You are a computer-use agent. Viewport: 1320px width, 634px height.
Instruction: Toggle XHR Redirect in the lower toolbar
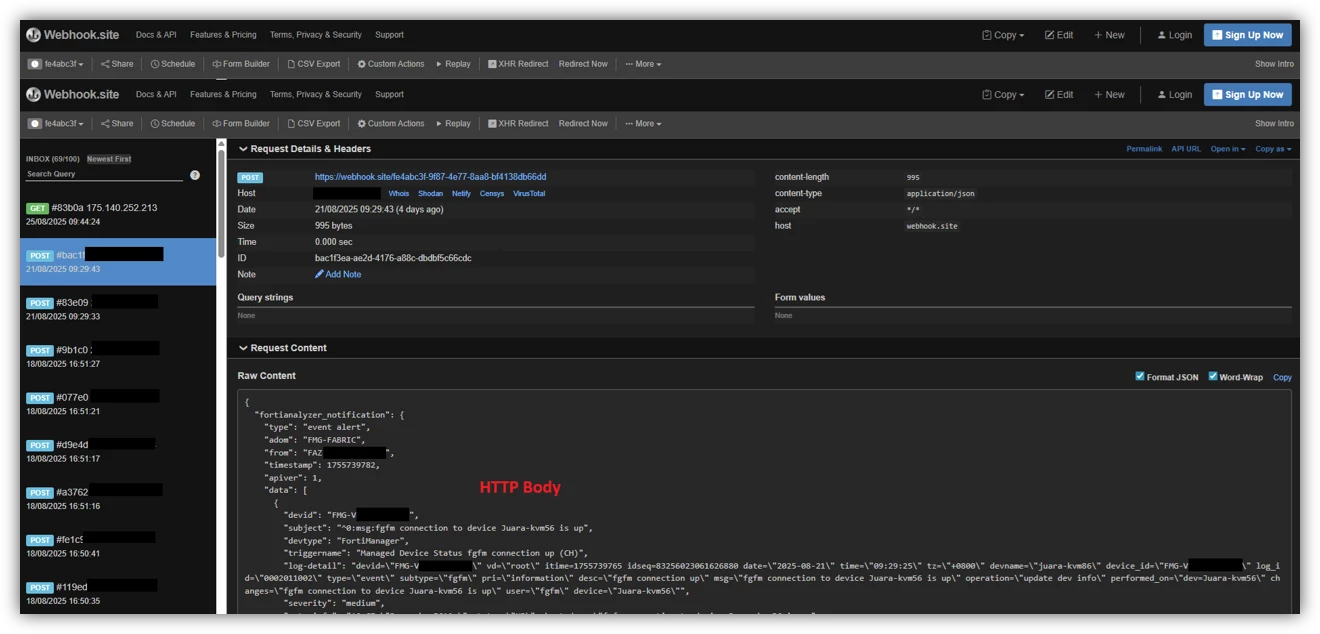tap(518, 124)
